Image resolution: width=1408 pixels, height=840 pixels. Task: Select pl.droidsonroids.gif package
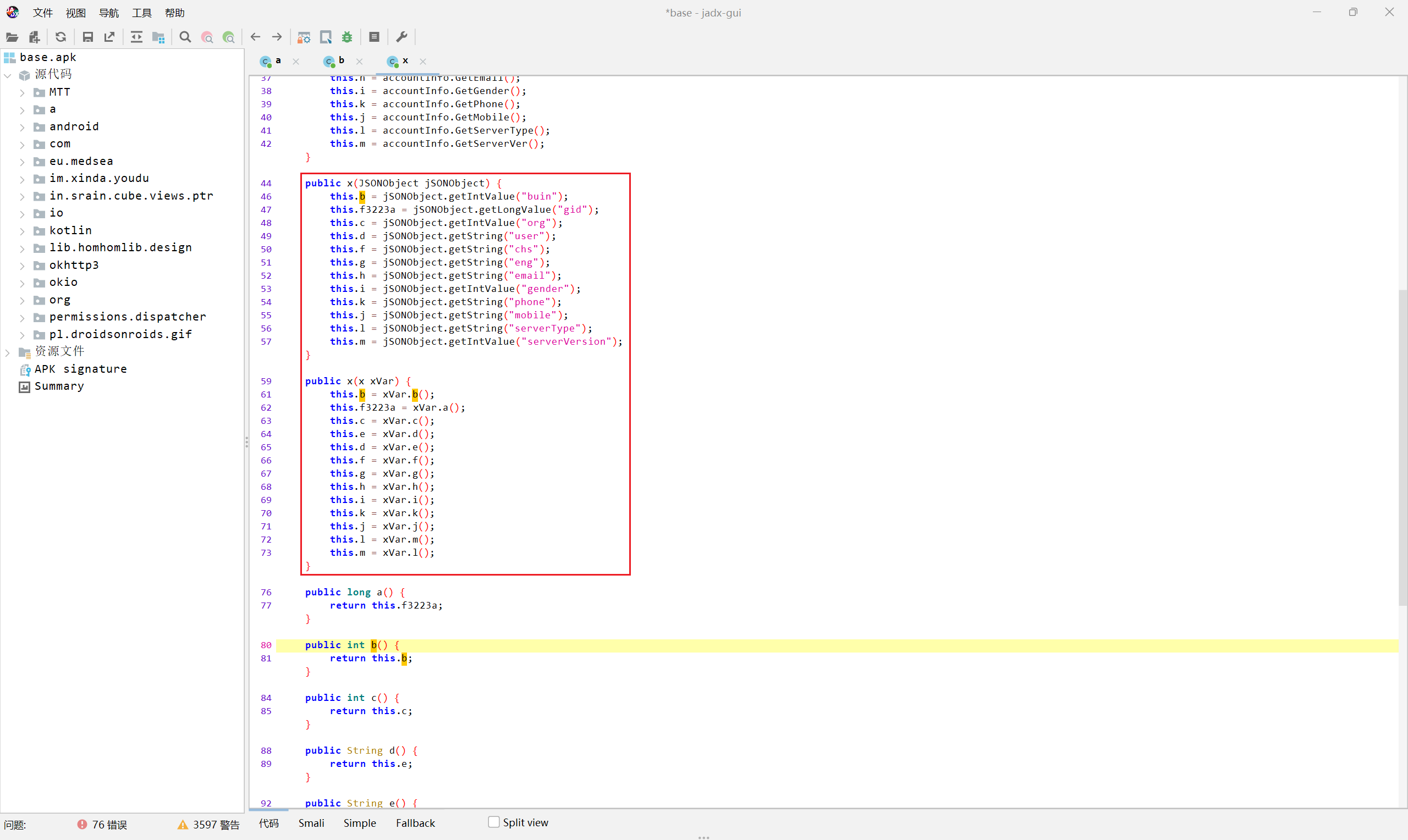coord(120,335)
